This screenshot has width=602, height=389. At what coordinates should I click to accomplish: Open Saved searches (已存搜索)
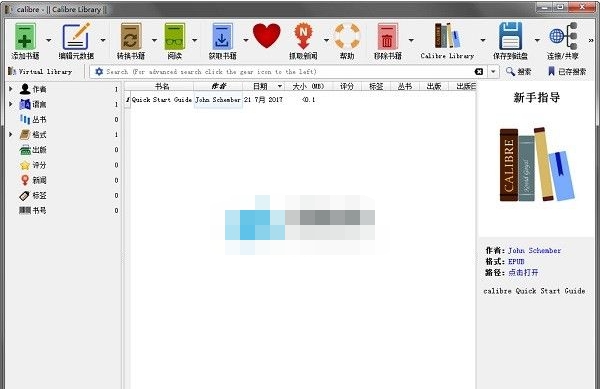coord(567,71)
